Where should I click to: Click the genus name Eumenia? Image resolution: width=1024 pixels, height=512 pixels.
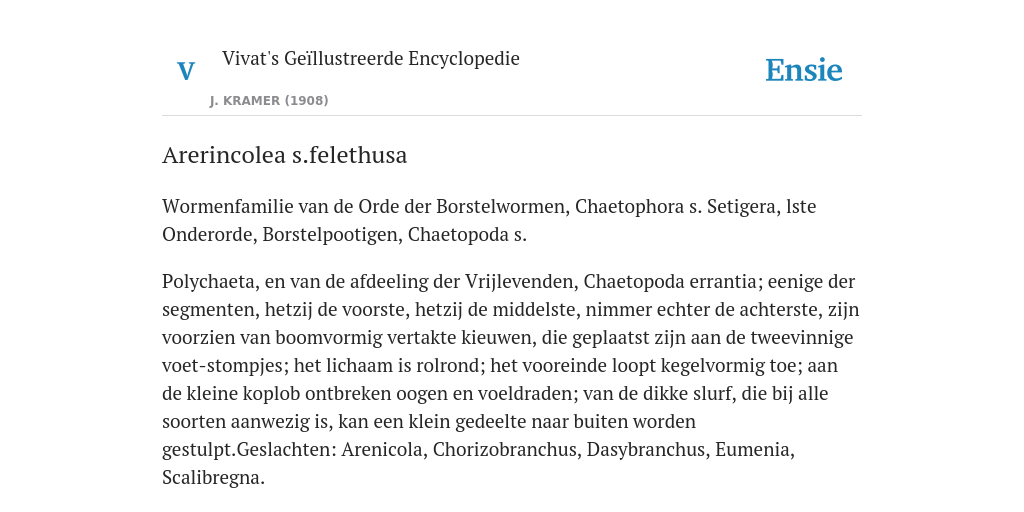755,450
